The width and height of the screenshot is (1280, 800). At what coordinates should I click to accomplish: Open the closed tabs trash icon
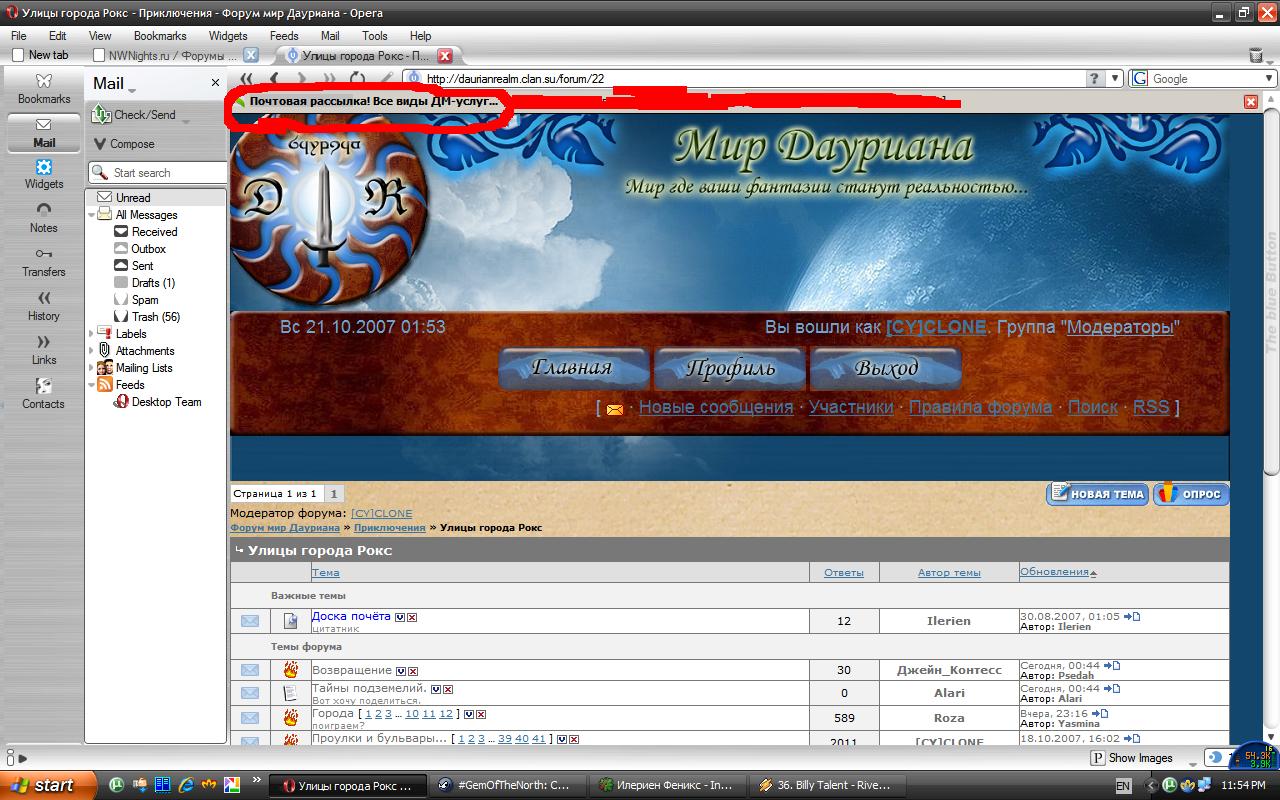coord(1256,55)
